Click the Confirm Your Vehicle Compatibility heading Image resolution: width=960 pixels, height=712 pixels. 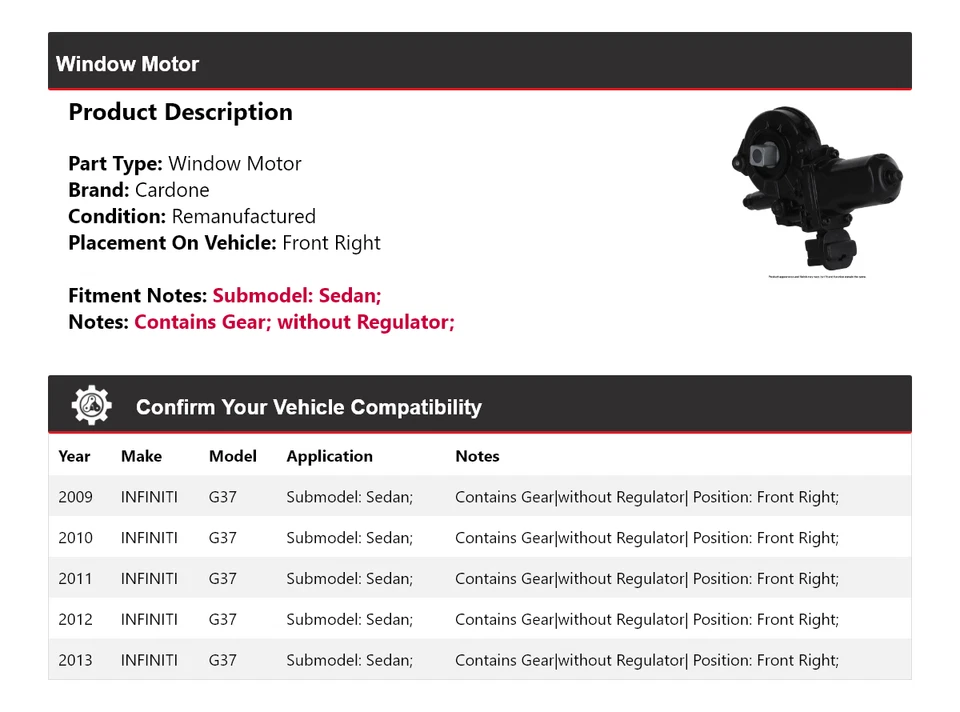point(308,407)
